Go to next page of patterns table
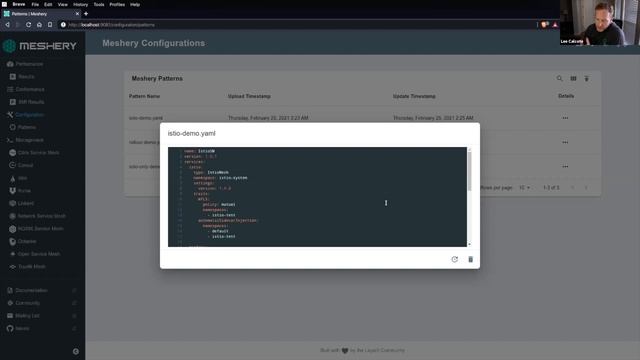This screenshot has width=640, height=360. (586, 188)
